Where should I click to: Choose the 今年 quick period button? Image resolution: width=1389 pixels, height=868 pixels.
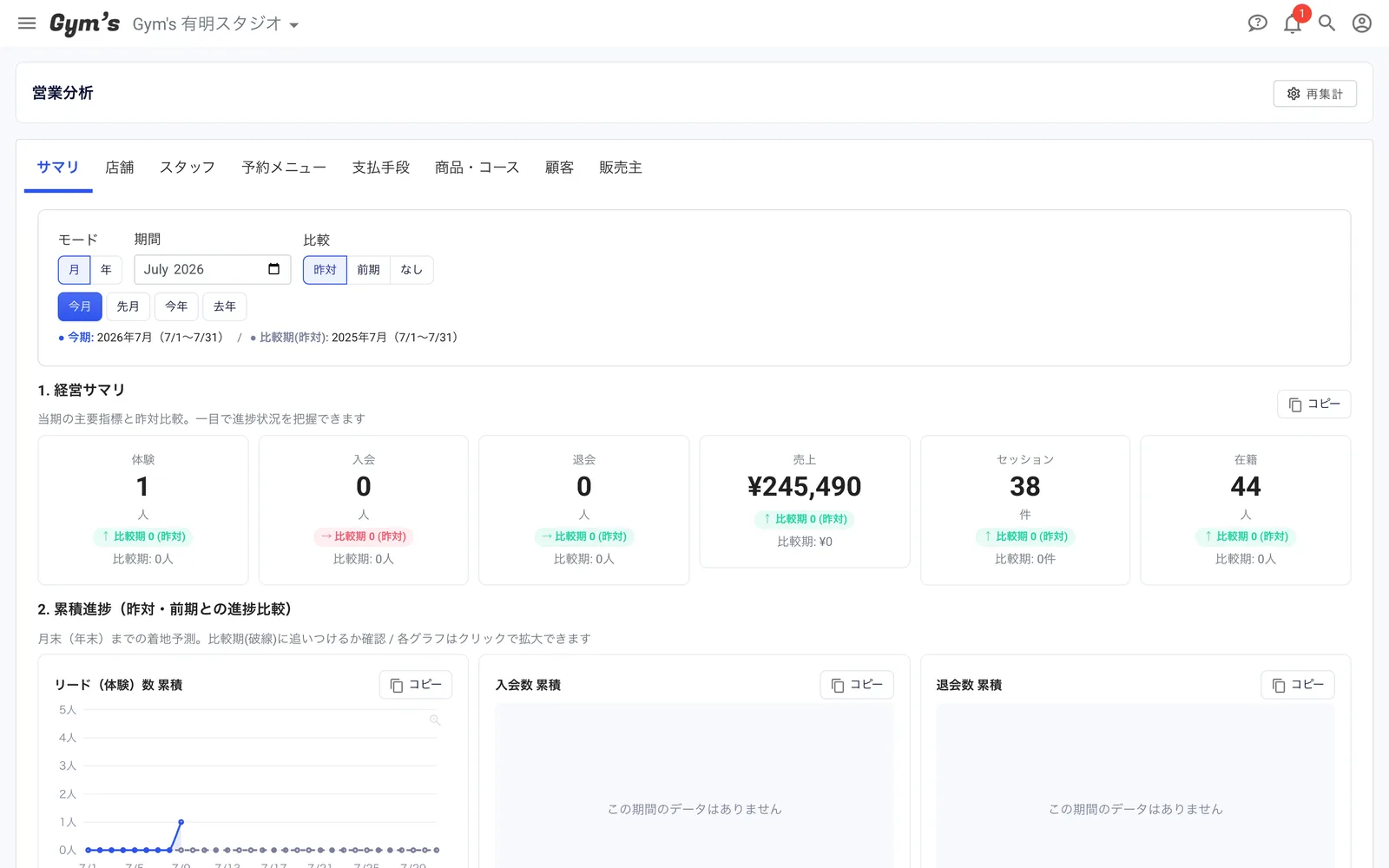(176, 306)
